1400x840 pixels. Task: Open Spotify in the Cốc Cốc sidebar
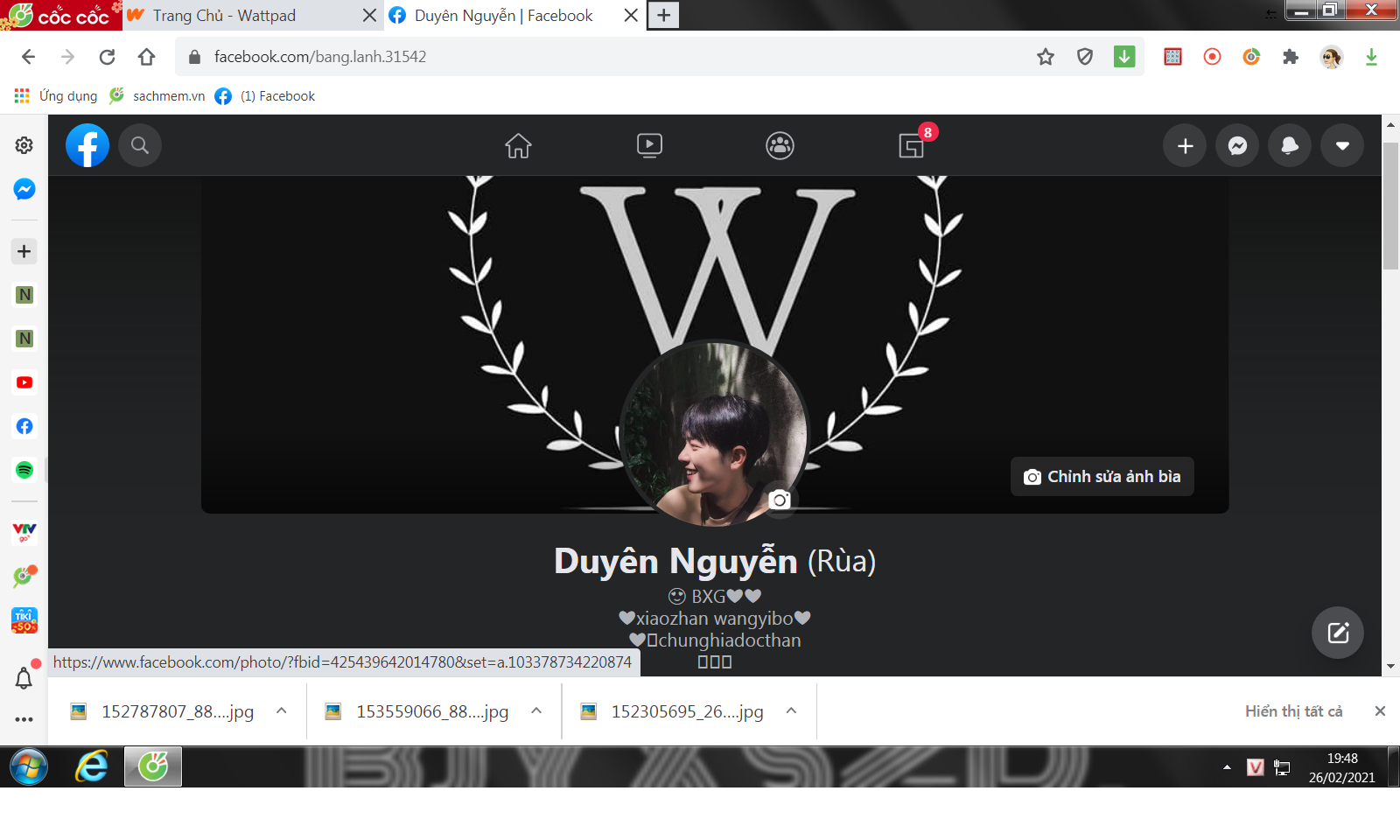coord(24,470)
